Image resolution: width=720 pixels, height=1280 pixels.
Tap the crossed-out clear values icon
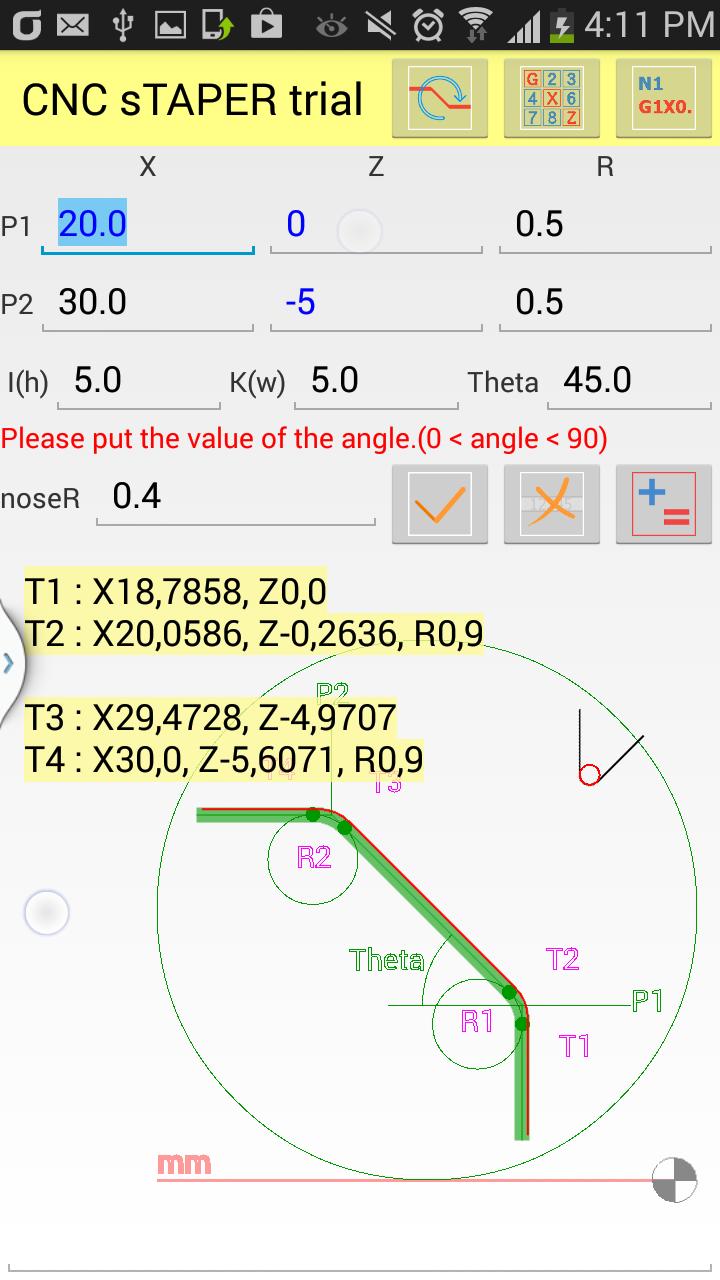552,504
